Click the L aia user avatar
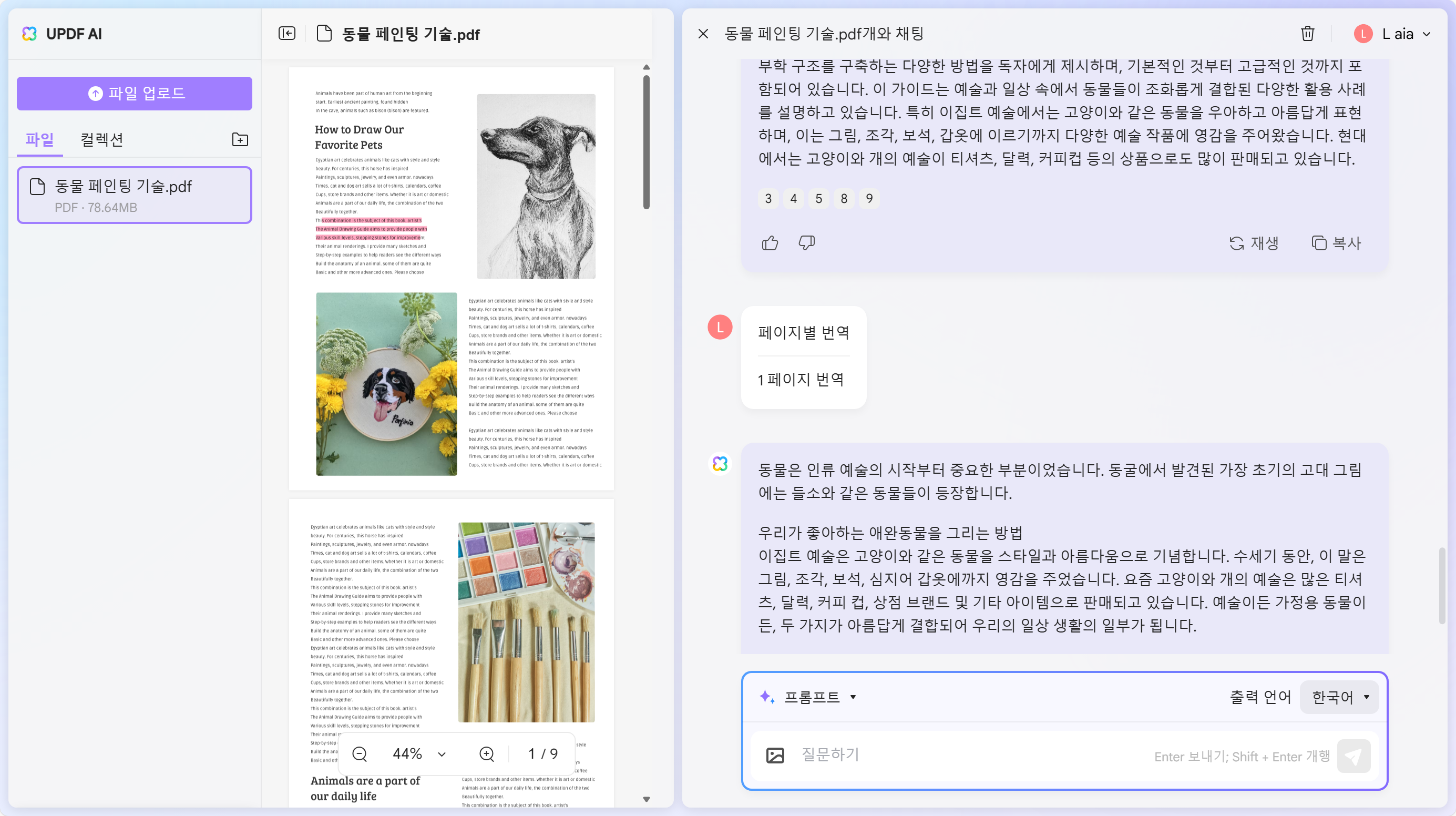 (x=1363, y=34)
